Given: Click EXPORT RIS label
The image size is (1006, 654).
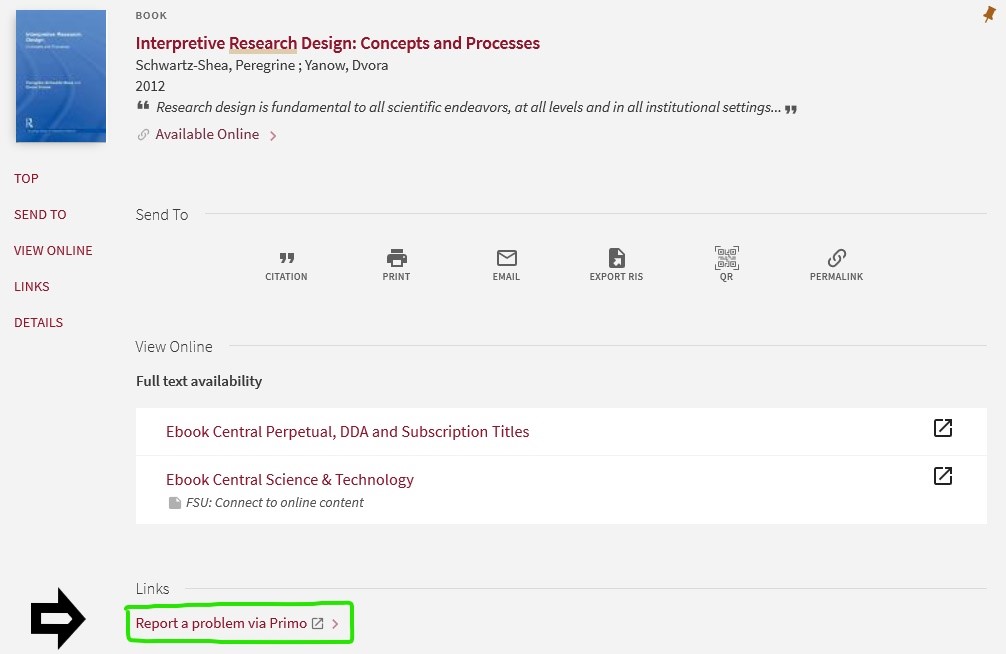Looking at the screenshot, I should point(617,277).
